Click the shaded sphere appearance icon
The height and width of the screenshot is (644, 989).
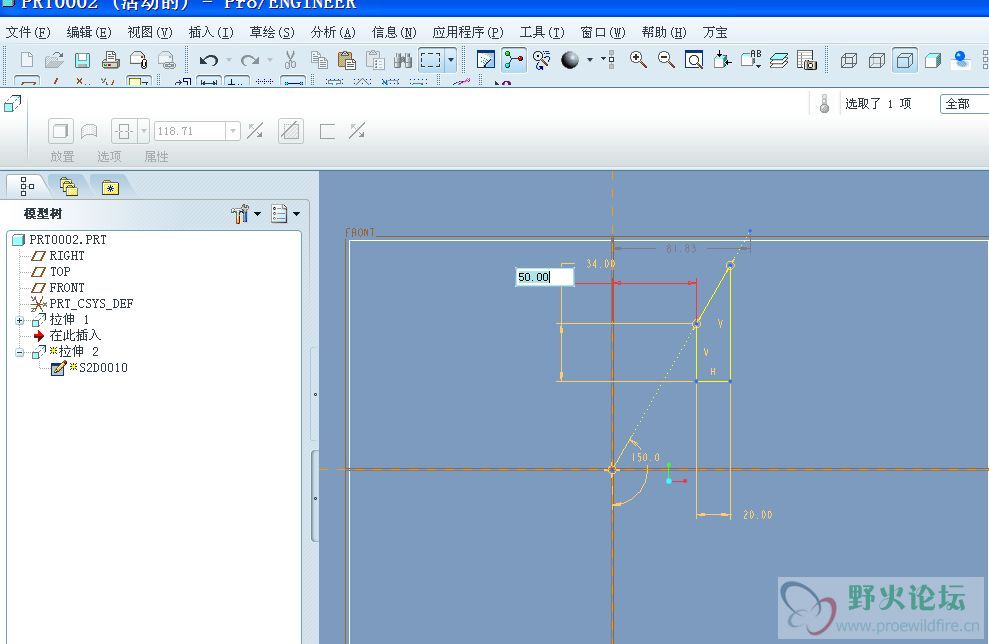[x=570, y=60]
